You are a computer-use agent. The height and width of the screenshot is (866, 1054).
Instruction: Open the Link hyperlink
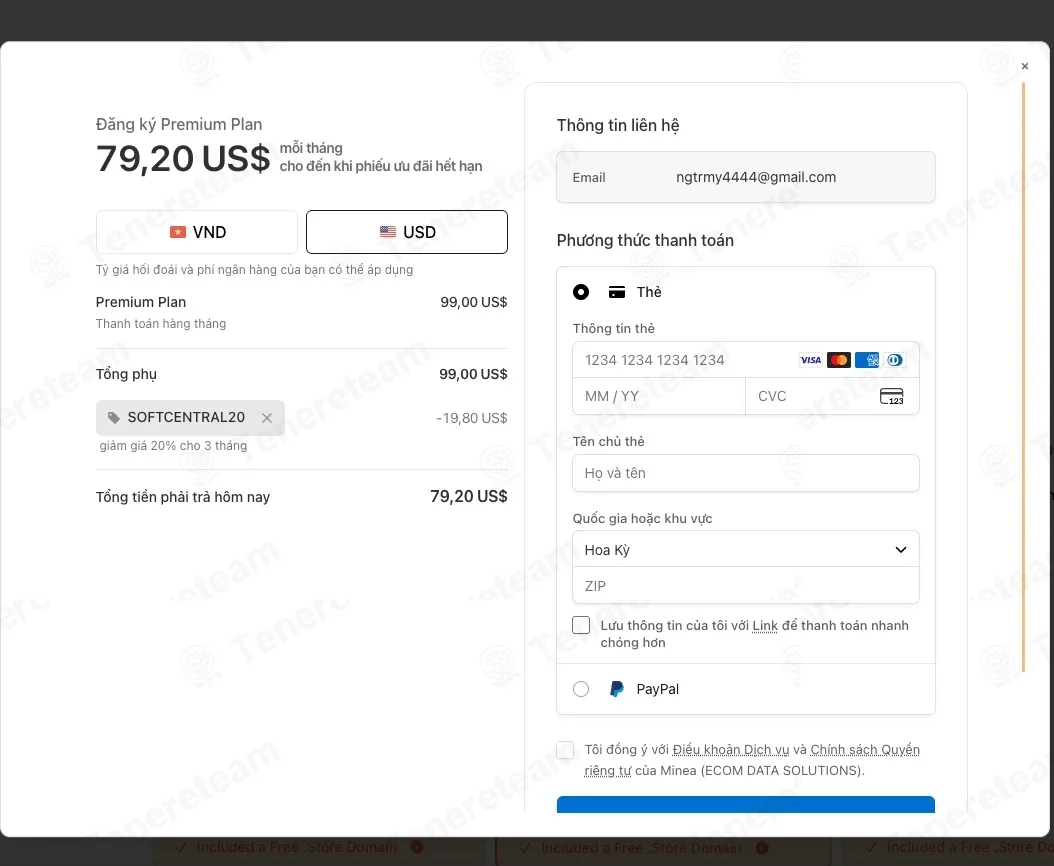pyautogui.click(x=765, y=626)
